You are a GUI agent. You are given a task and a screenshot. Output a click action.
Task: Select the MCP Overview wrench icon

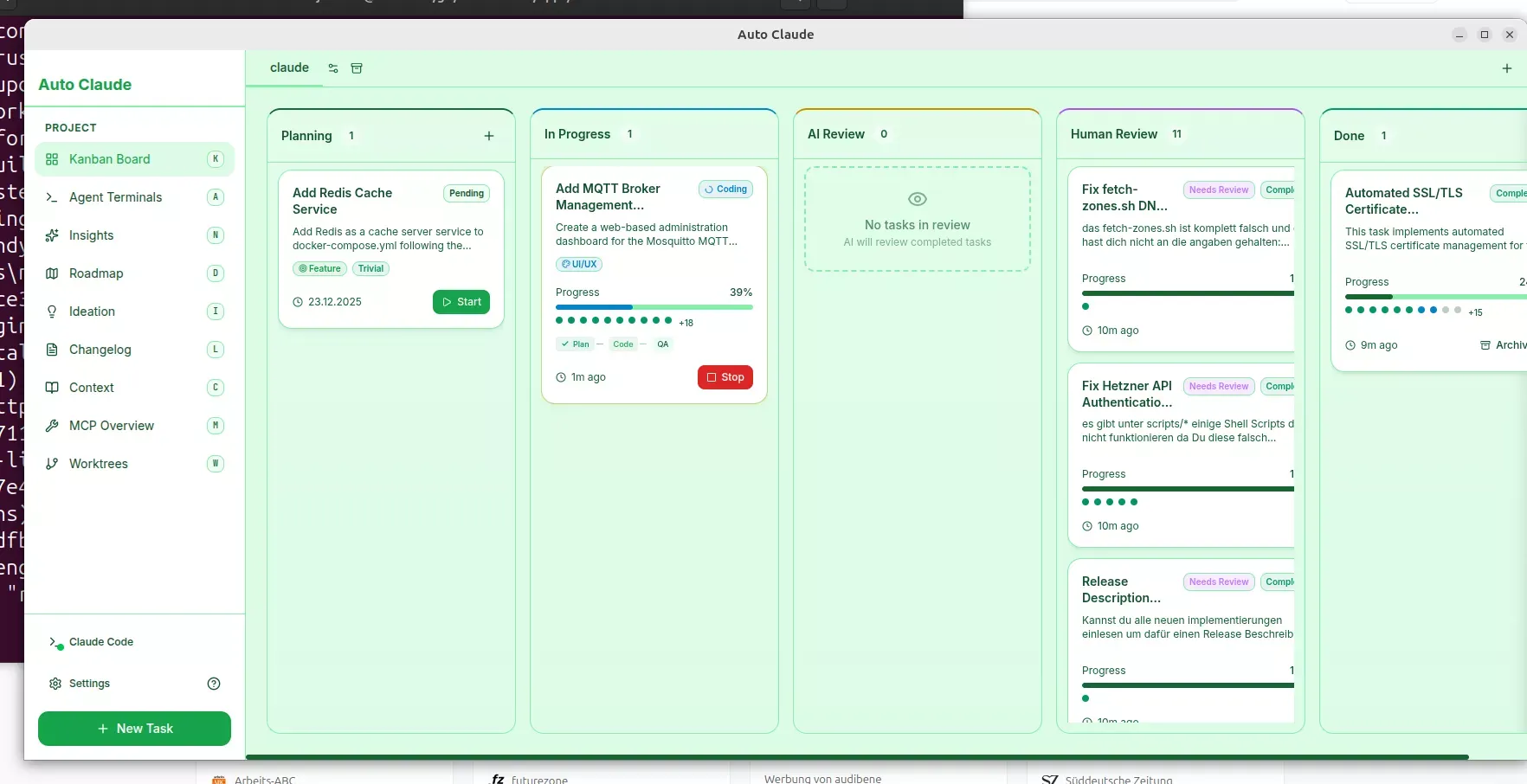click(x=54, y=426)
